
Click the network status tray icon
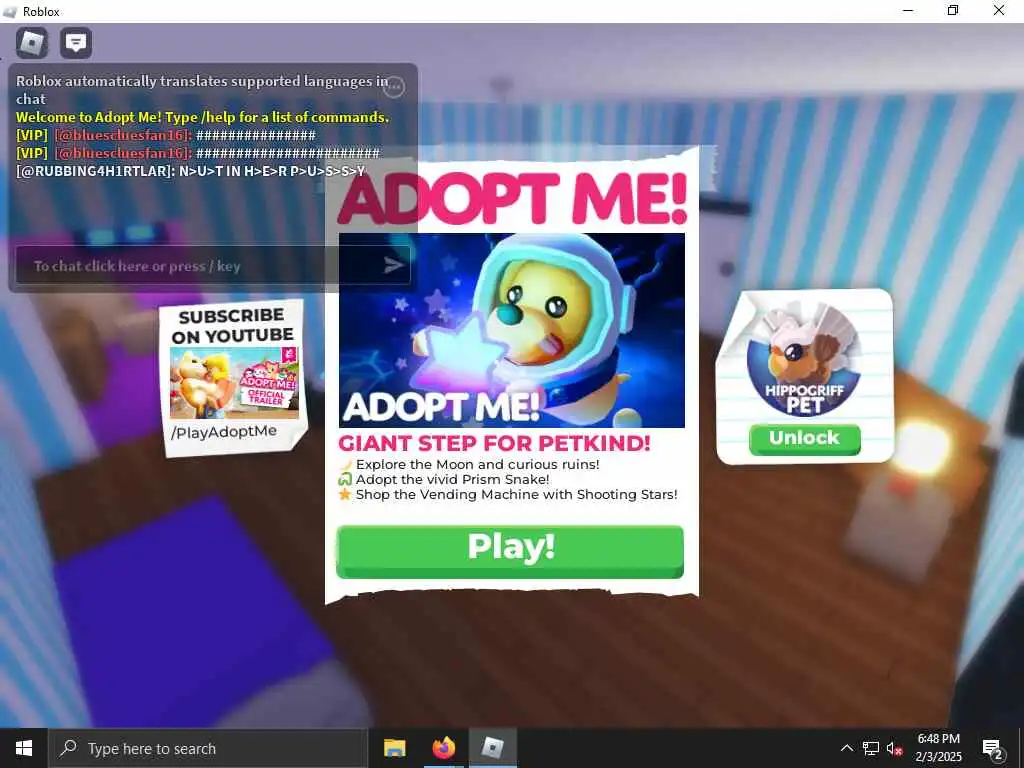click(x=871, y=748)
